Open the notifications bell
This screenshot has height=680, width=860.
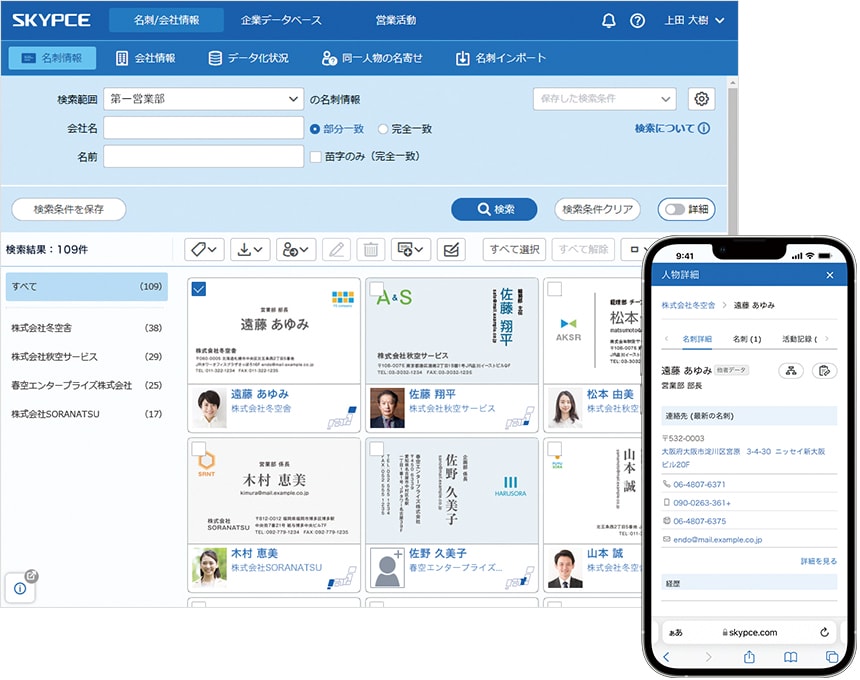608,21
